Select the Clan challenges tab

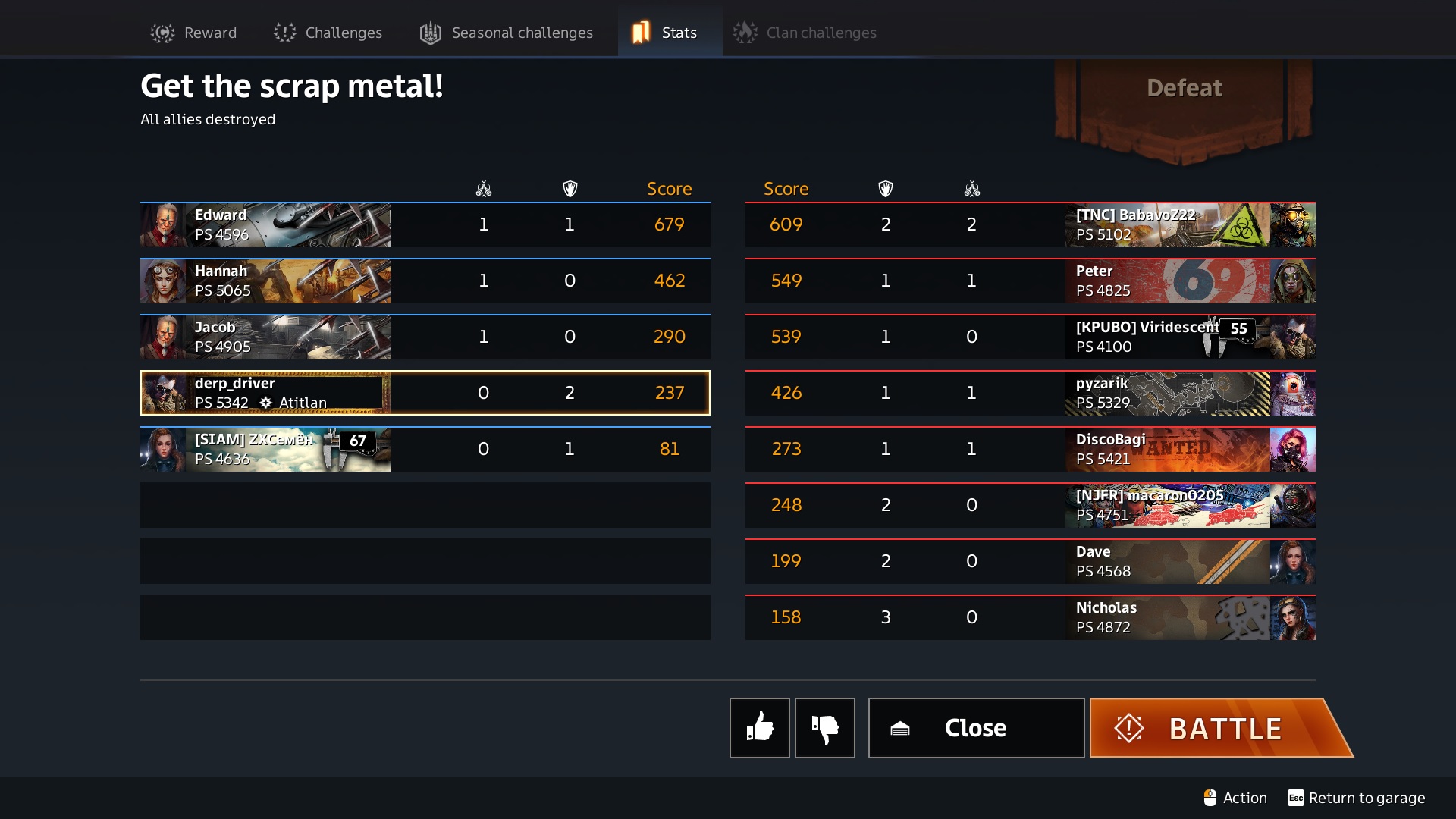click(x=805, y=33)
